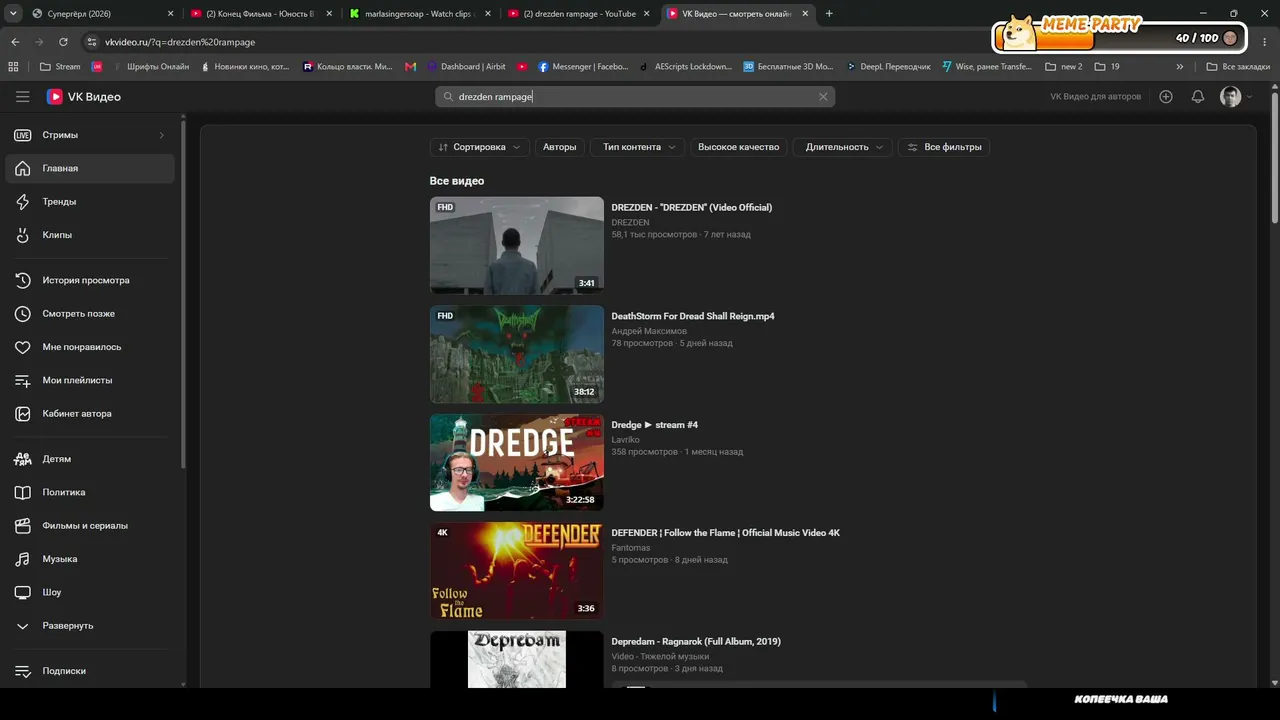
Task: Open Тренды in the sidebar
Action: (x=90, y=201)
